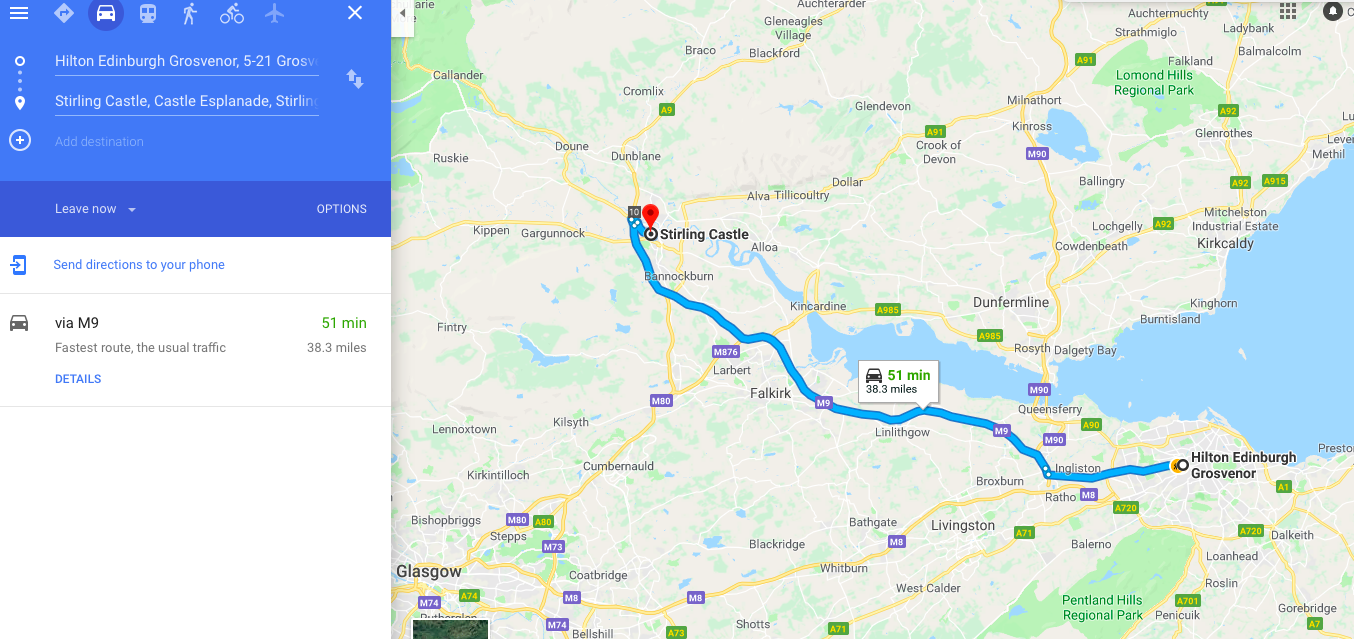The width and height of the screenshot is (1354, 639).
Task: Click the add destination plus icon
Action: [x=20, y=140]
